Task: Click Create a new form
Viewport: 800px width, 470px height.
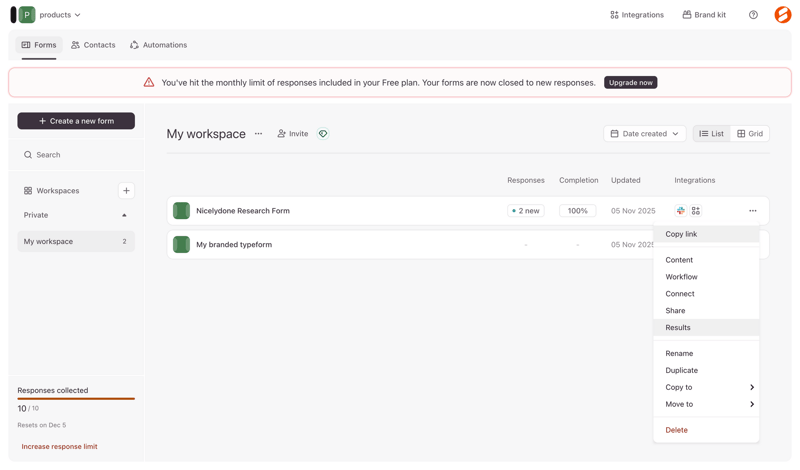Action: click(76, 121)
